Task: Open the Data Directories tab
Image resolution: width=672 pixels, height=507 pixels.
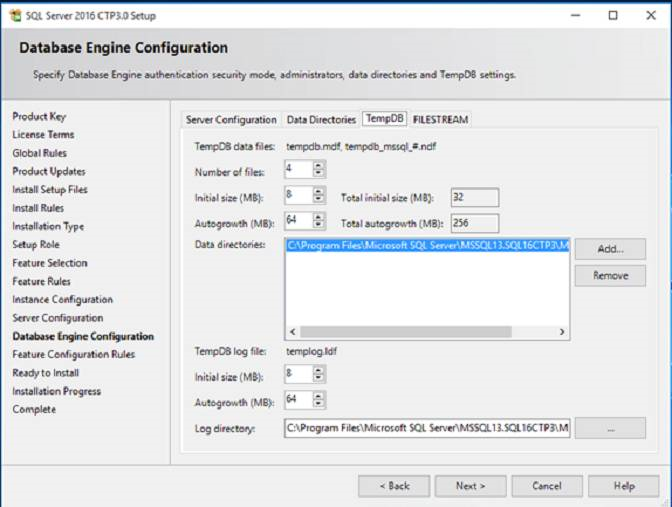Action: [x=321, y=120]
